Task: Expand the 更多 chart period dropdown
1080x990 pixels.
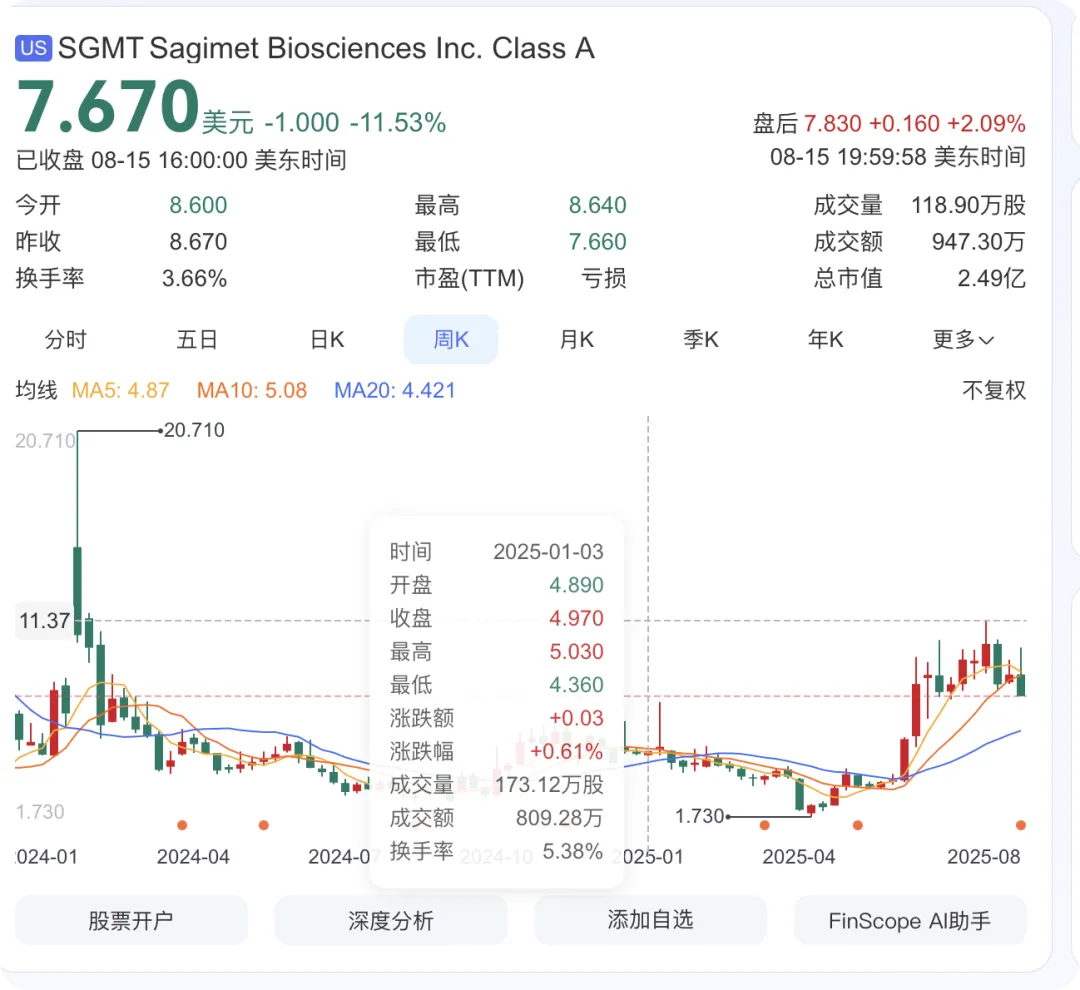Action: click(x=963, y=340)
